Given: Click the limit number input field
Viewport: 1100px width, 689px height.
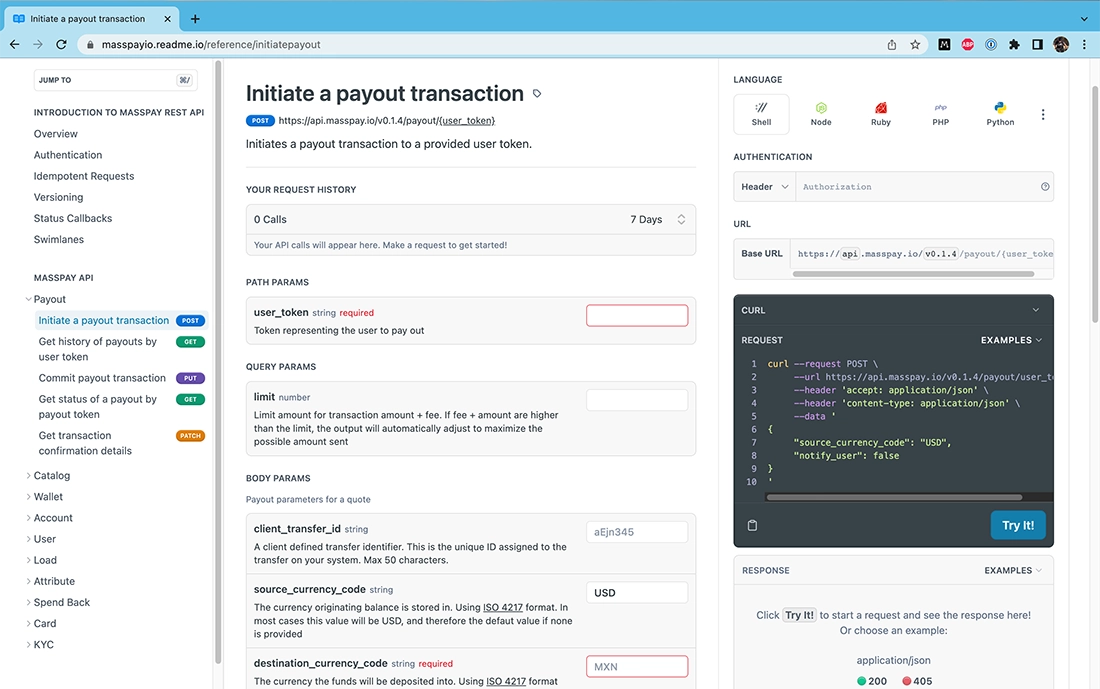Looking at the screenshot, I should pyautogui.click(x=637, y=400).
